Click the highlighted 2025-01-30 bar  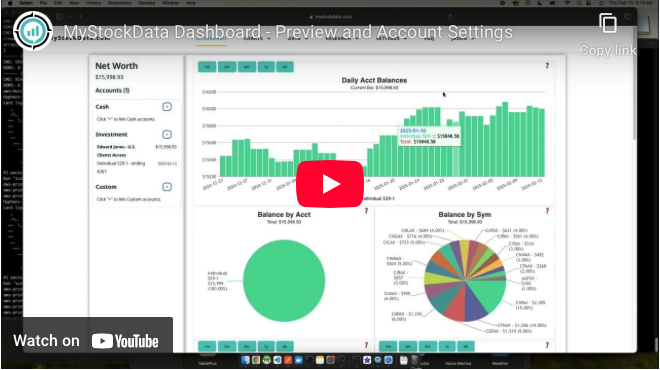456,150
